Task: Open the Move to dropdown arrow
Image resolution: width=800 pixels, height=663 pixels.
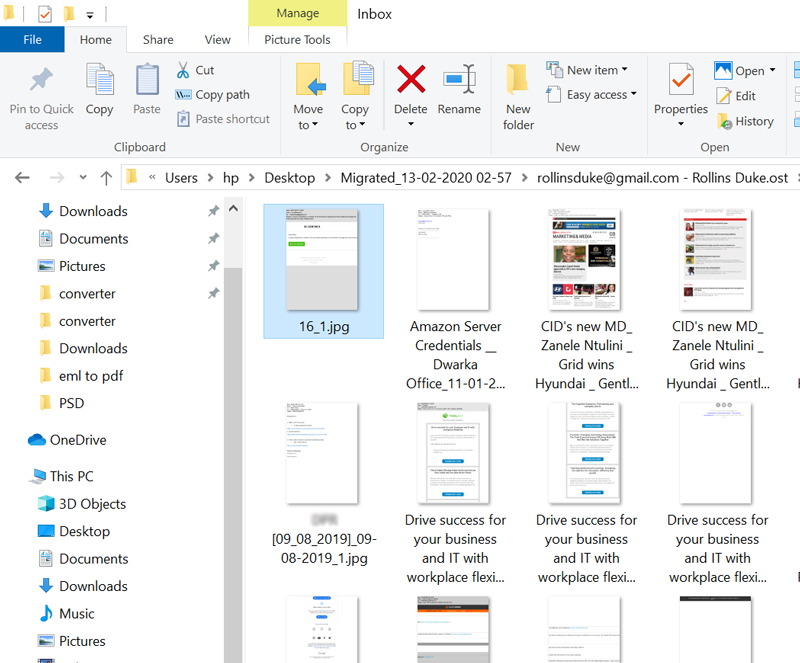Action: coord(315,125)
